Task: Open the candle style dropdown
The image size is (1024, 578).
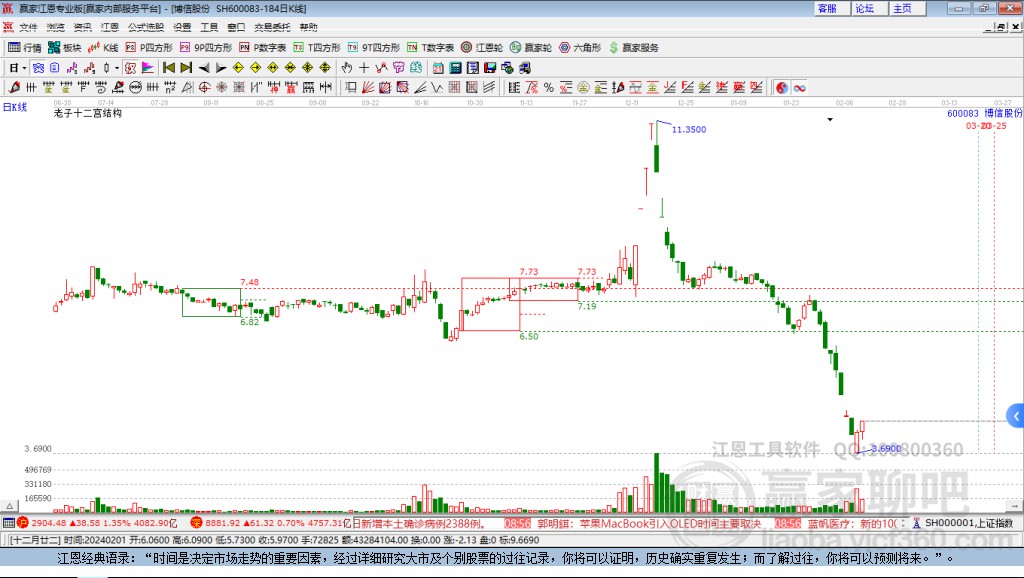Action: (116, 67)
